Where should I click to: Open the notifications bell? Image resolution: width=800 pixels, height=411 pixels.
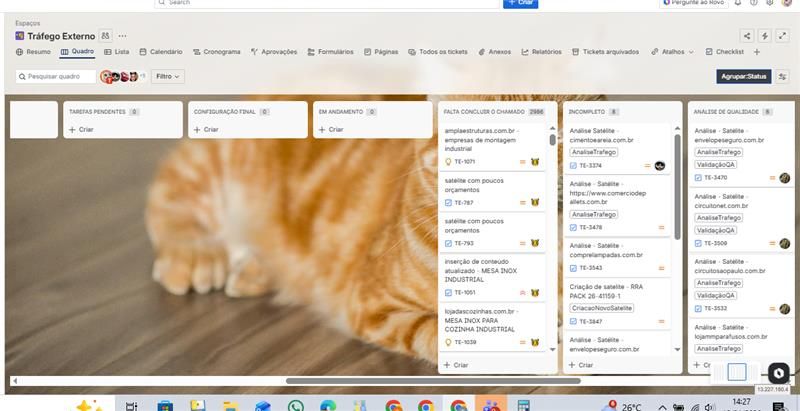point(738,3)
